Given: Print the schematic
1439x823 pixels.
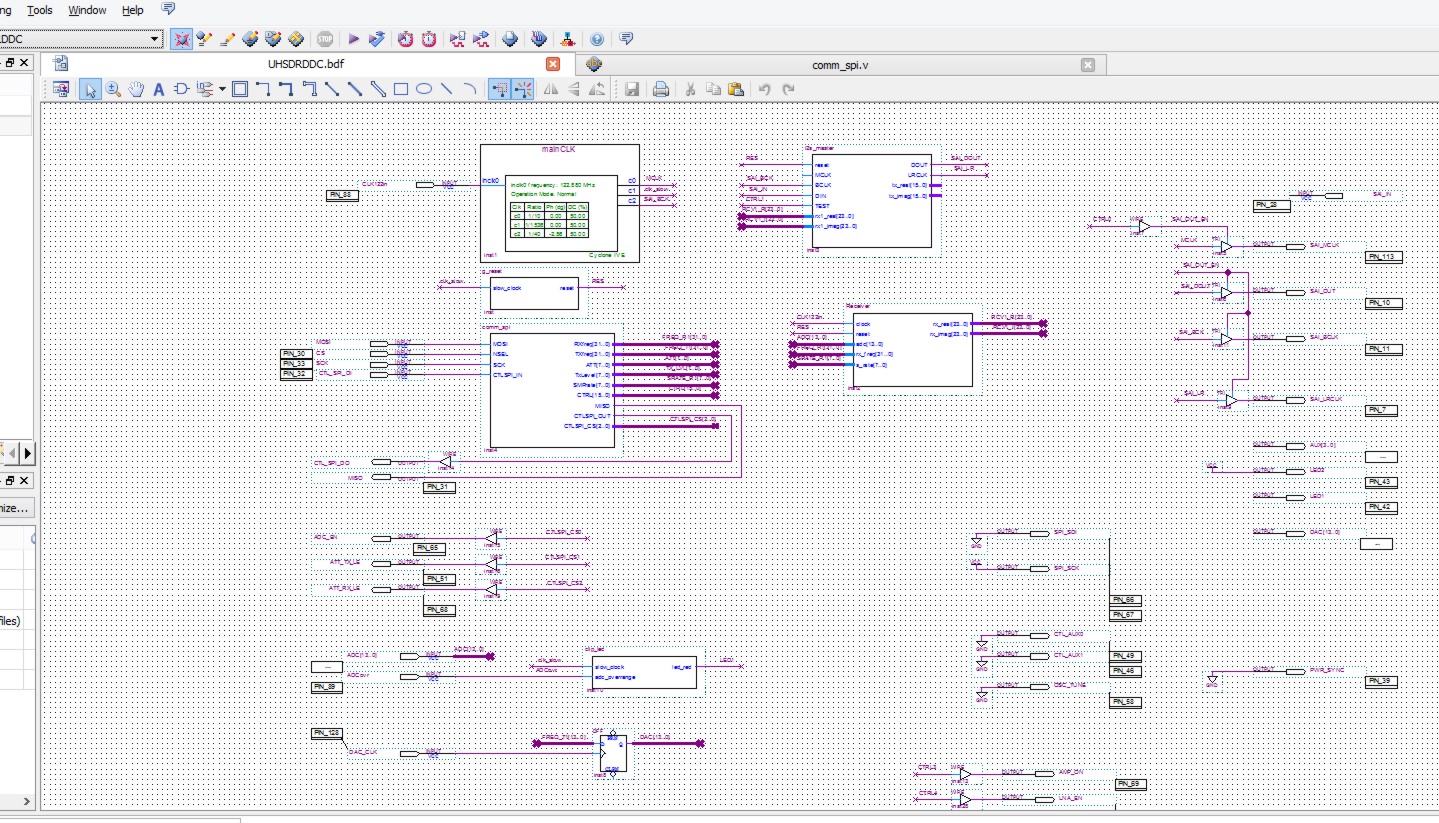Looking at the screenshot, I should [661, 90].
